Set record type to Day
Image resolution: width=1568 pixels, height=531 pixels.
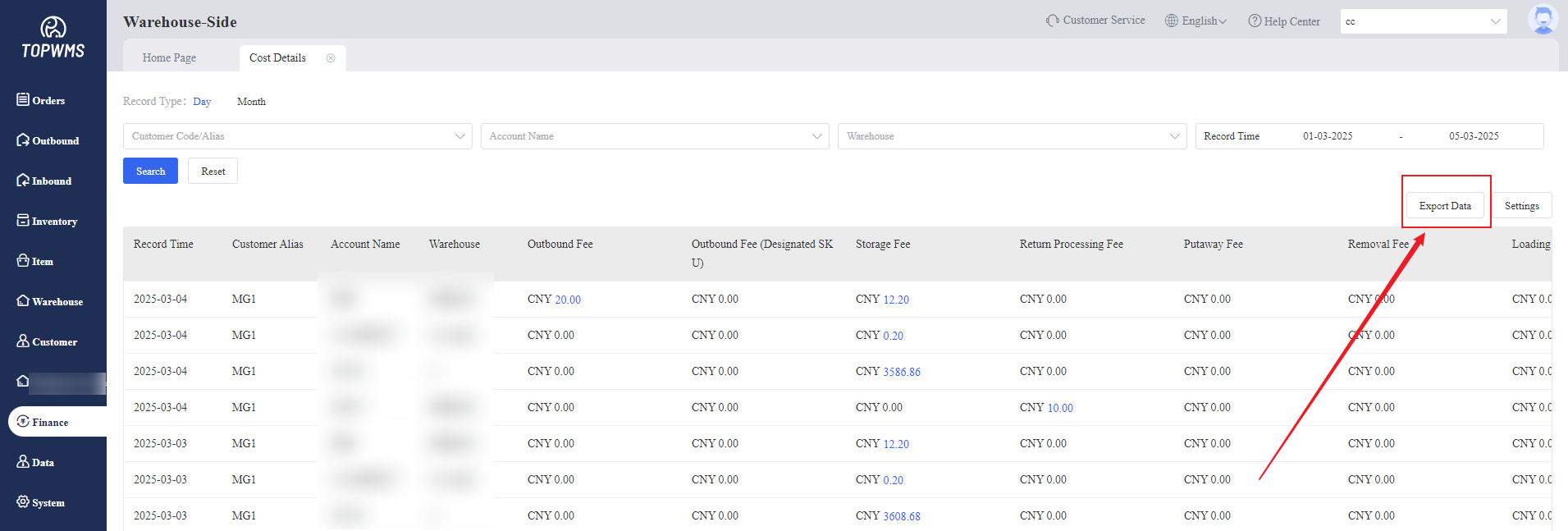tap(202, 102)
